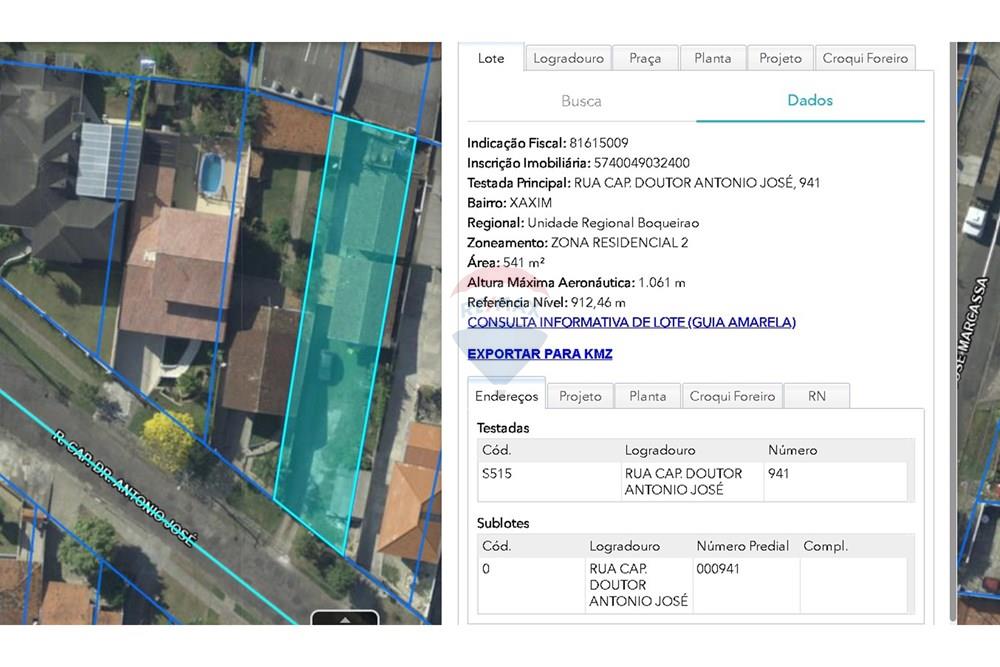Select the 000941 Número Predial cell

(x=717, y=569)
